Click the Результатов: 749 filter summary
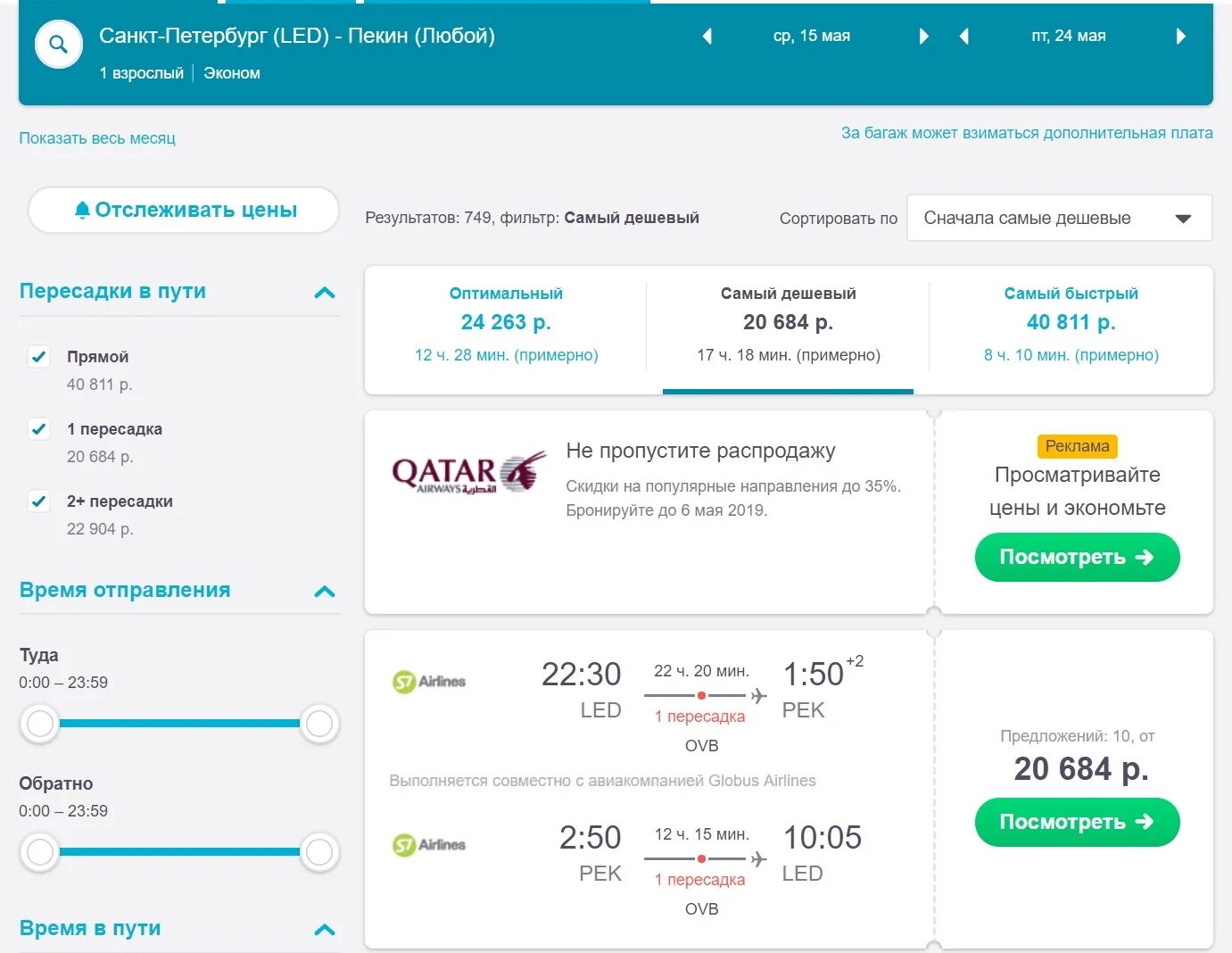The image size is (1232, 953). point(532,218)
